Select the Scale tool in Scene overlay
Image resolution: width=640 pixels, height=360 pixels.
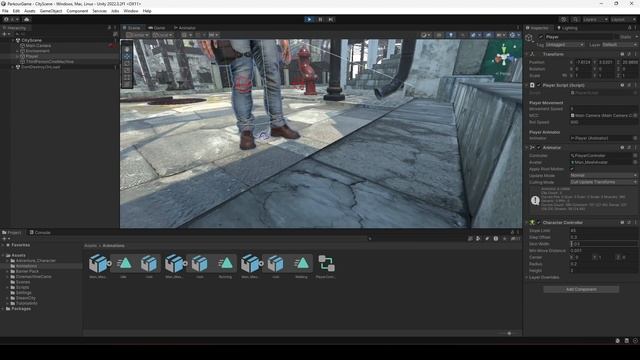pyautogui.click(x=127, y=70)
